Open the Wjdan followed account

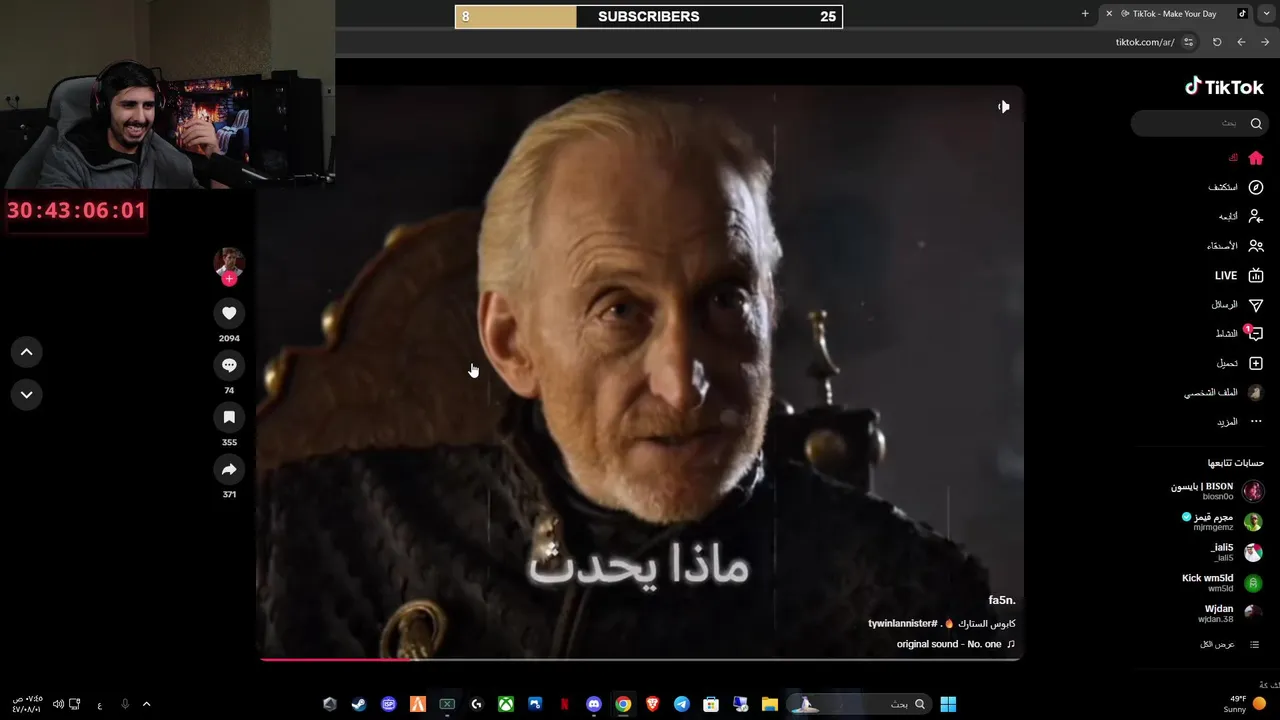pos(1231,613)
